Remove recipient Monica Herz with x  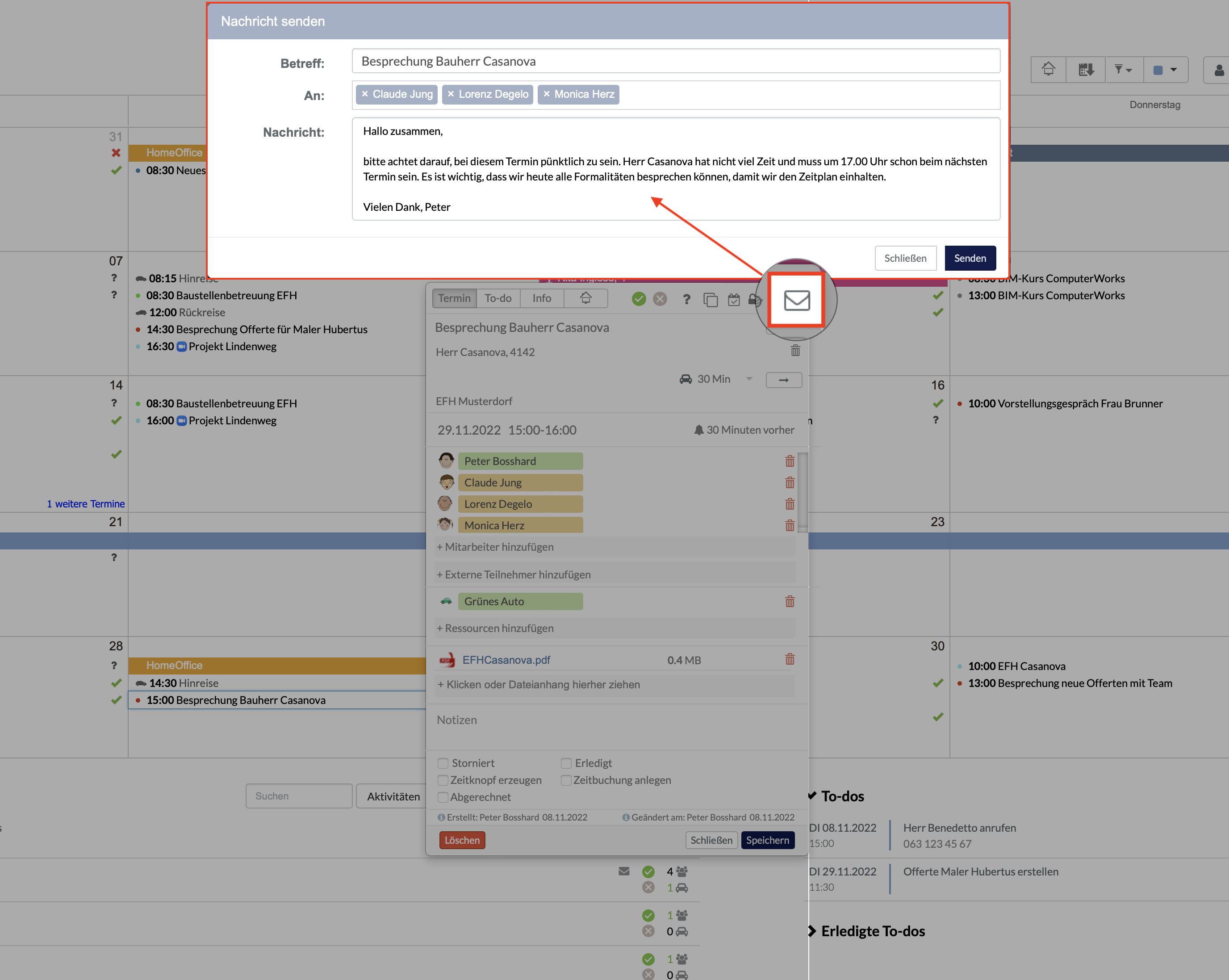[547, 94]
